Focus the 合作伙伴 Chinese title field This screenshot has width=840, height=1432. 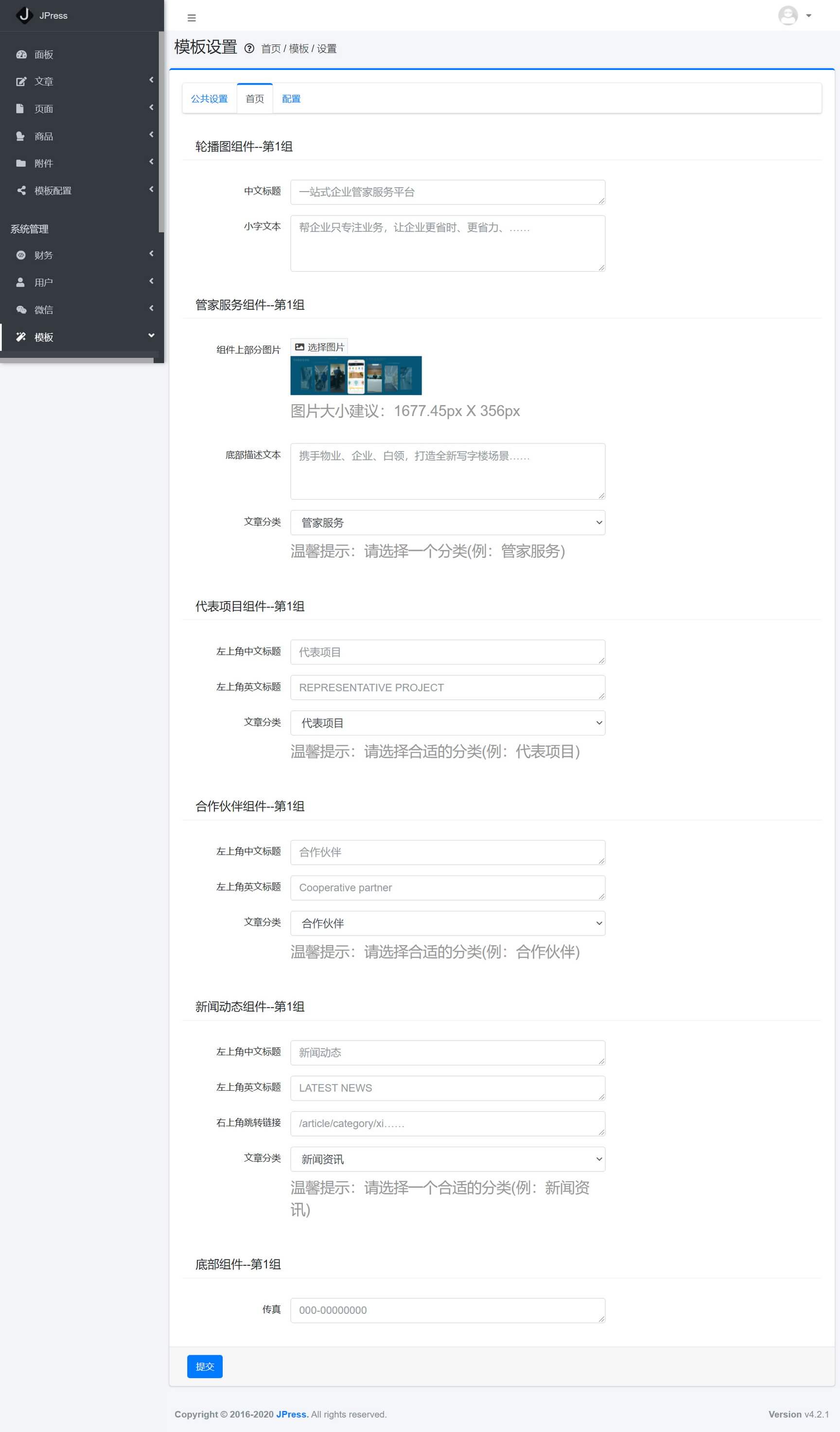coord(448,853)
